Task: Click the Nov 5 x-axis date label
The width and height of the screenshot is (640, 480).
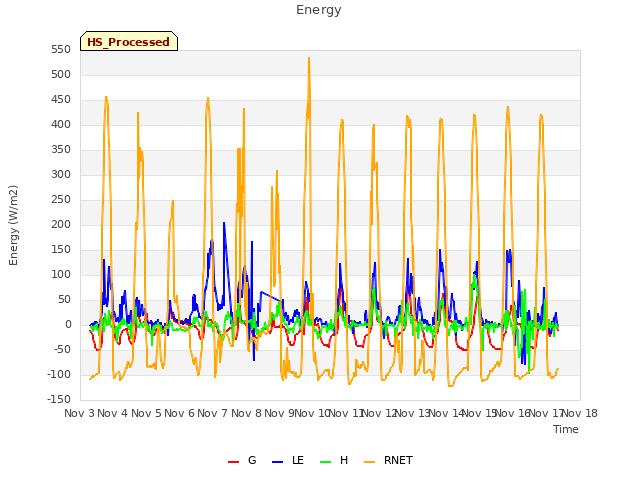Action: pyautogui.click(x=146, y=413)
